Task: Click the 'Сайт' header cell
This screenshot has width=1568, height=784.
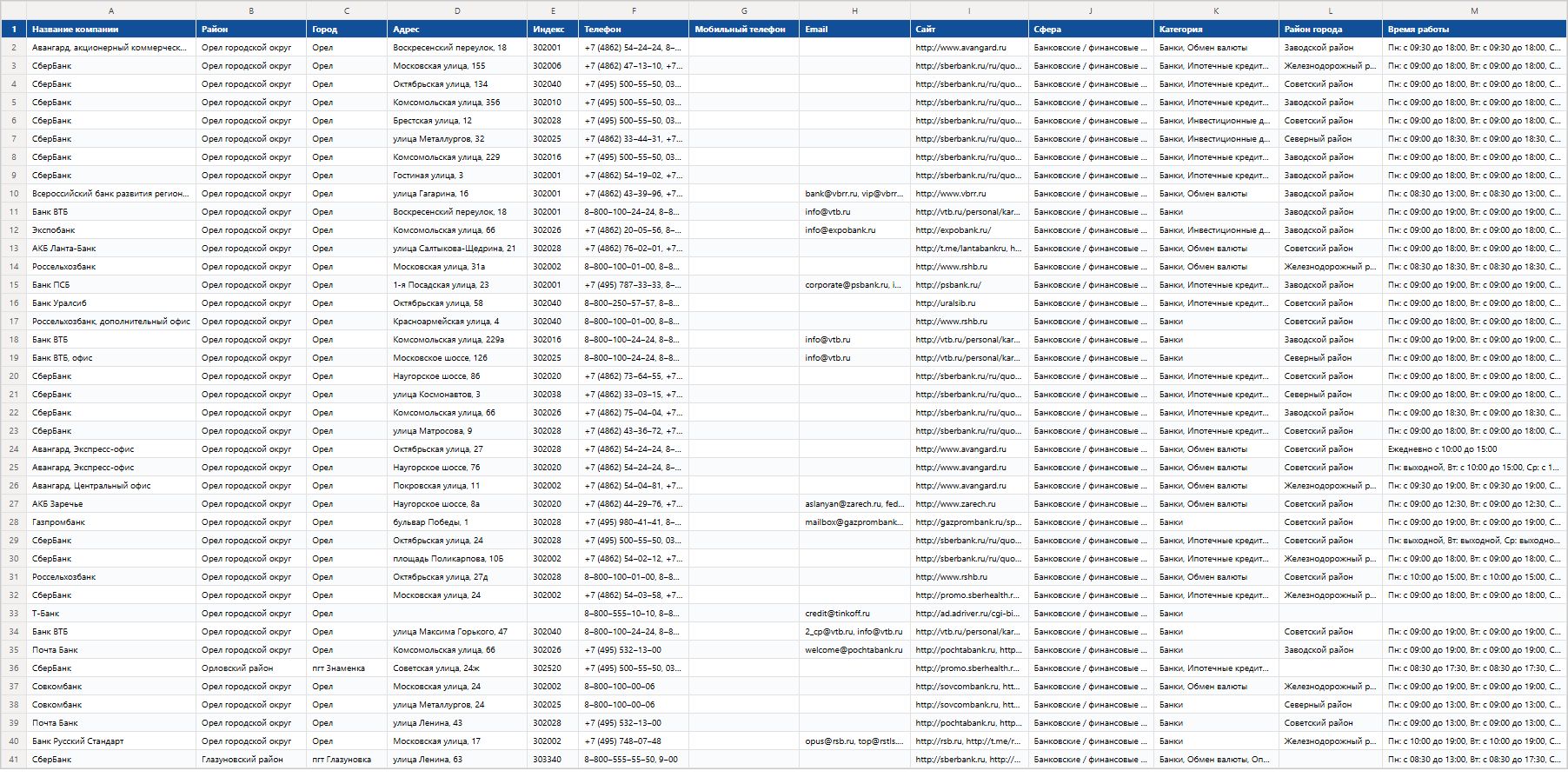Action: coord(969,30)
